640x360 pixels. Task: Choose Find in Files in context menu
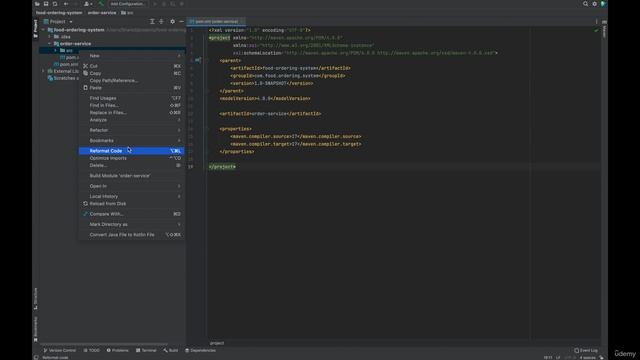tap(131, 105)
